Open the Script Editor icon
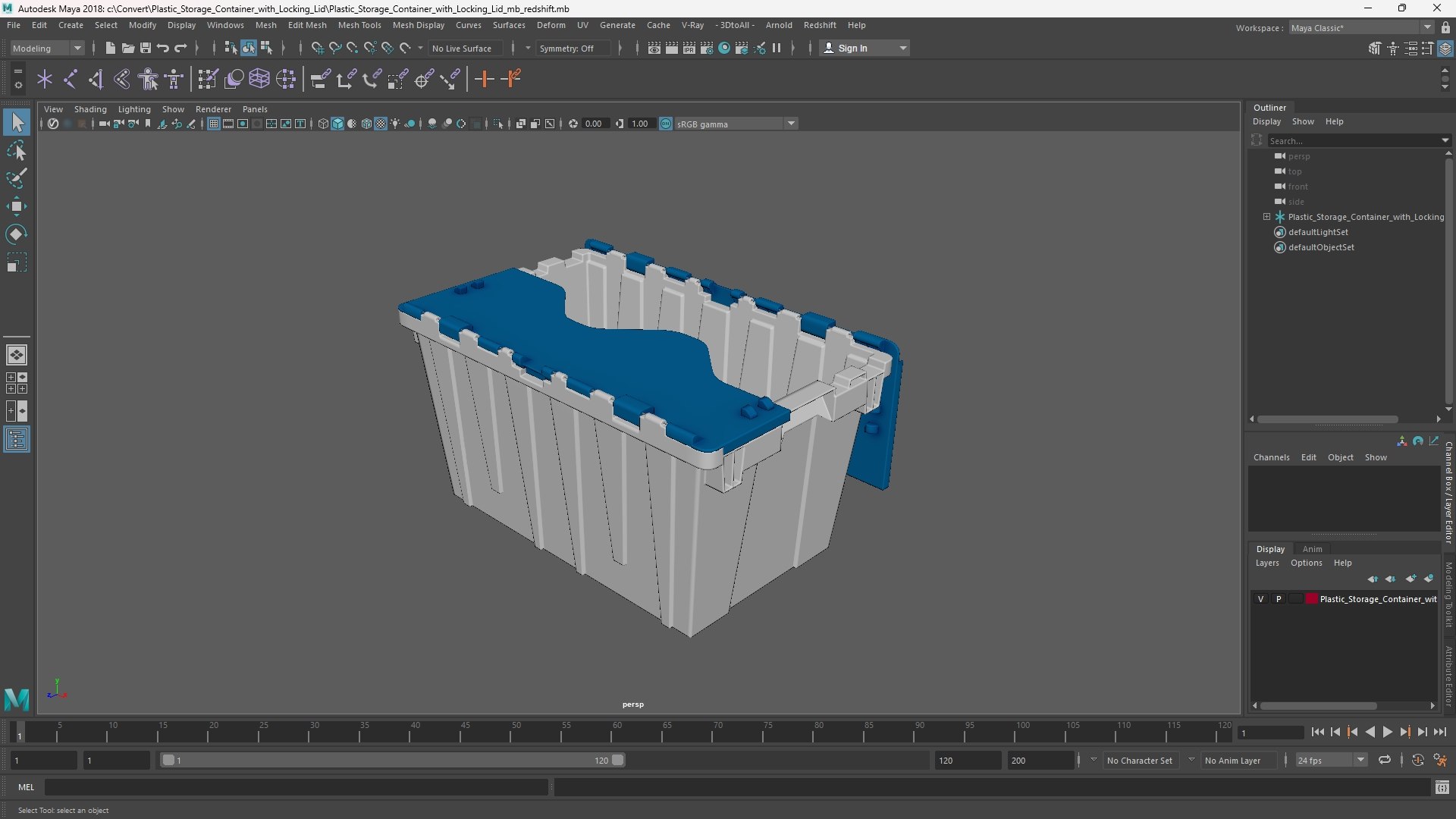The width and height of the screenshot is (1456, 819). pos(1442,788)
